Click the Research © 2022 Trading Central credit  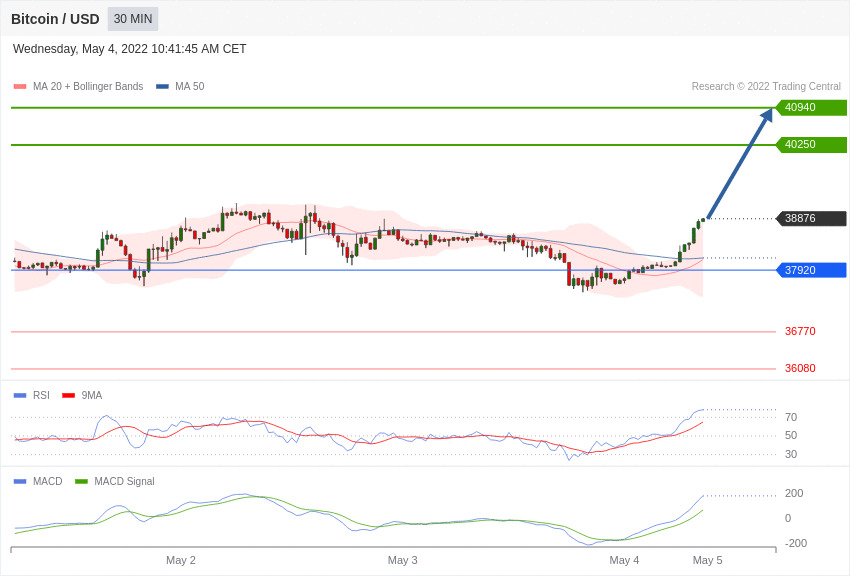766,87
